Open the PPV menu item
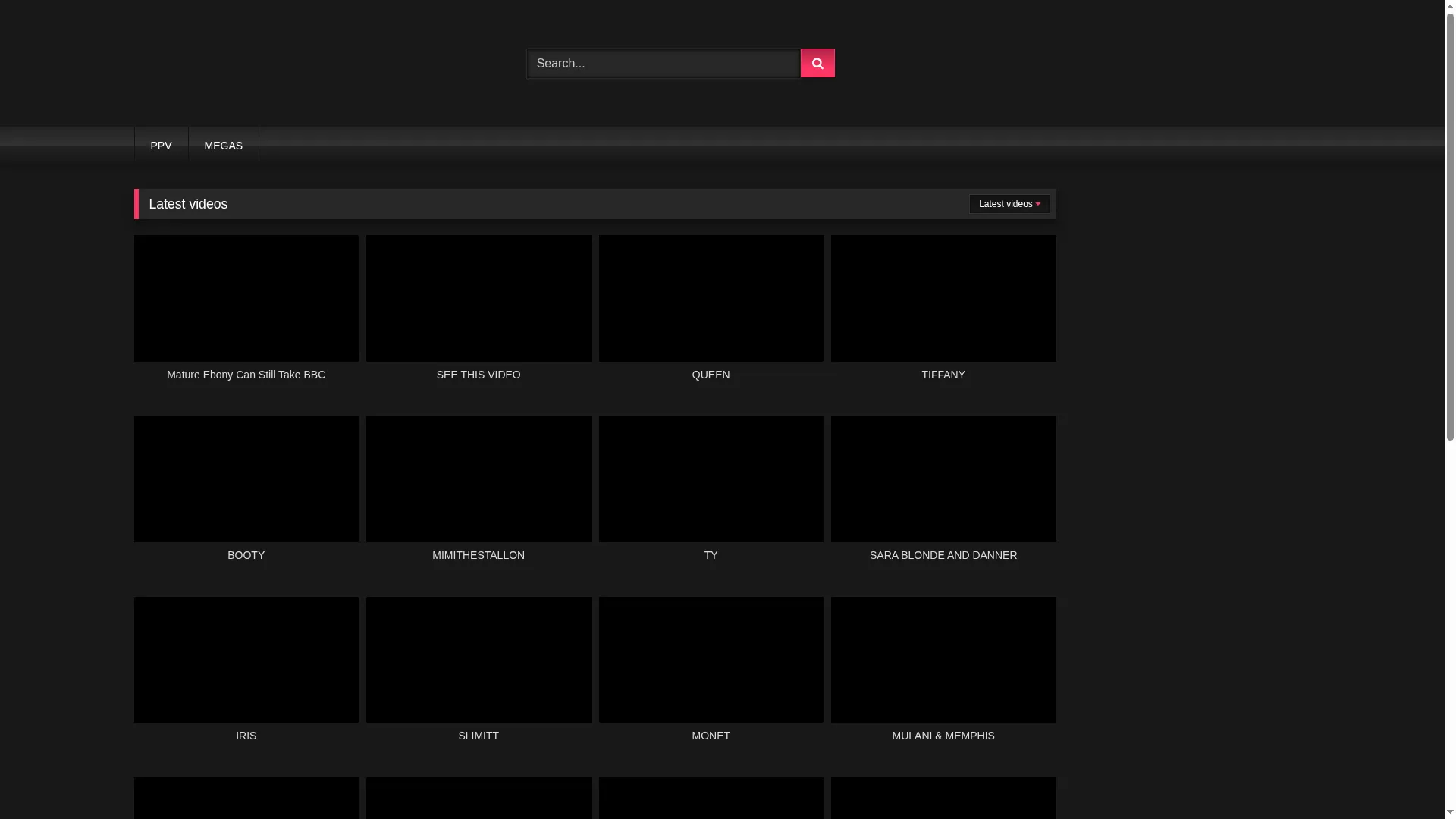 (161, 146)
